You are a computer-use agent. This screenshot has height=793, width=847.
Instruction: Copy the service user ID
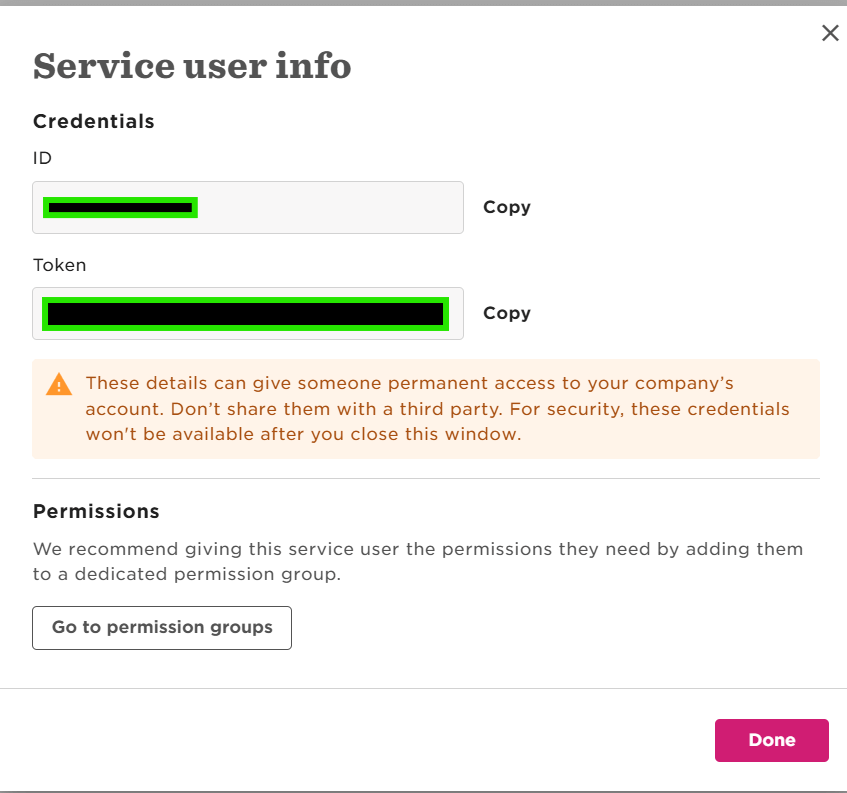coord(507,207)
